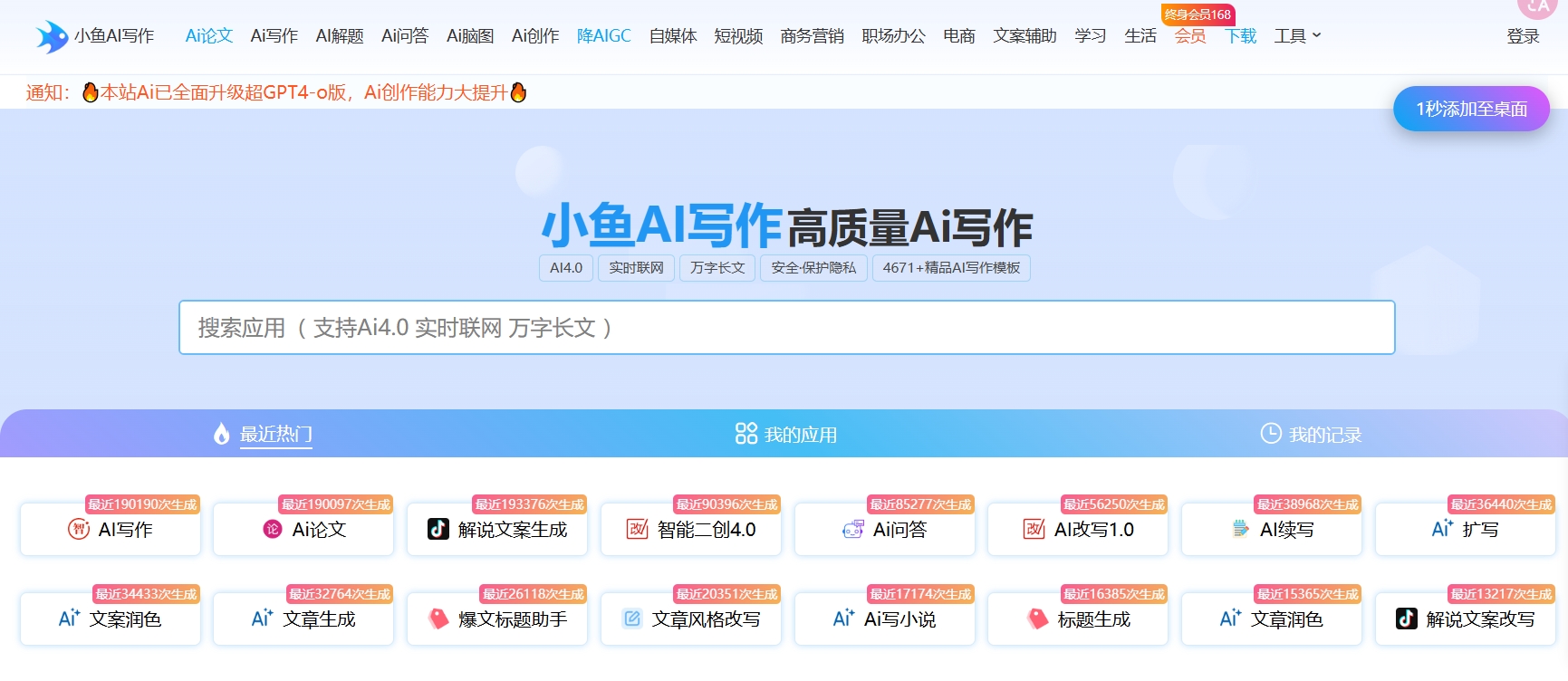Viewport: 1568px width, 681px height.
Task: Click the 最近13217次生成 badge
Action: point(1501,594)
